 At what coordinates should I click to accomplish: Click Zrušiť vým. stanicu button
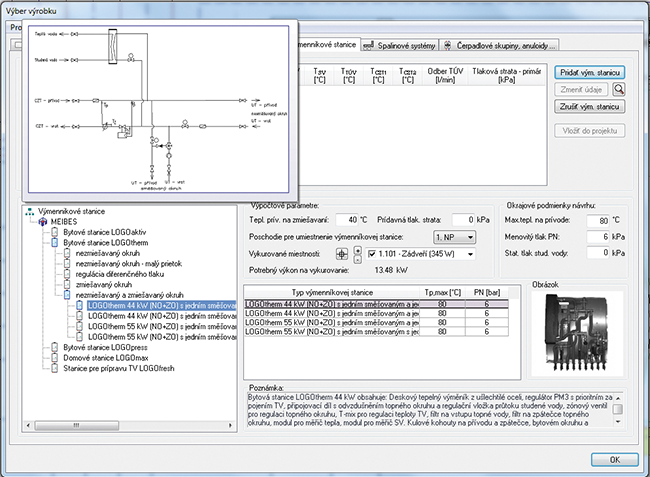point(590,107)
